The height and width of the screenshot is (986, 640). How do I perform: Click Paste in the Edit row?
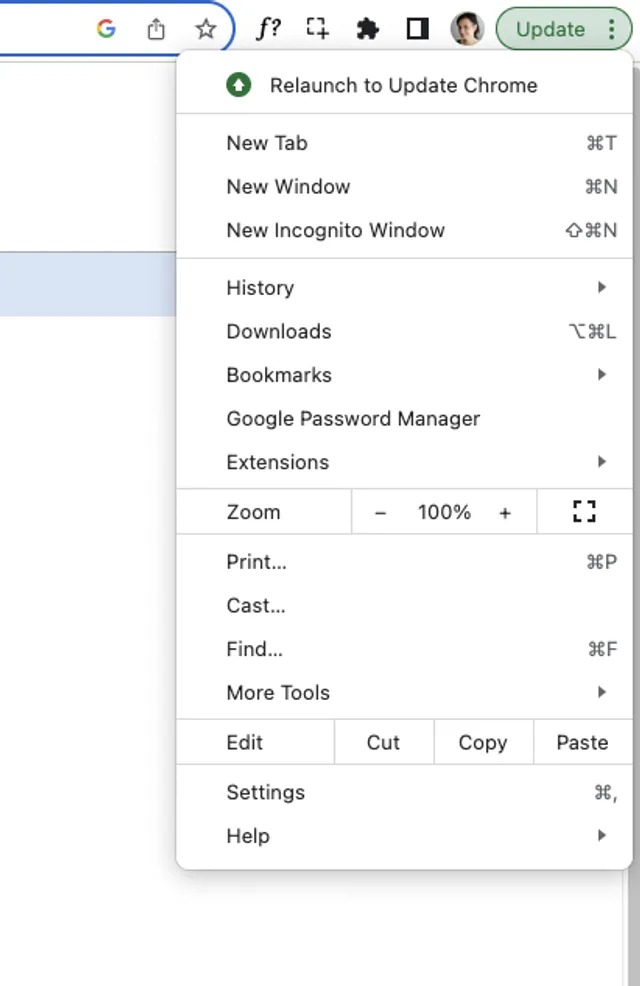pos(583,742)
